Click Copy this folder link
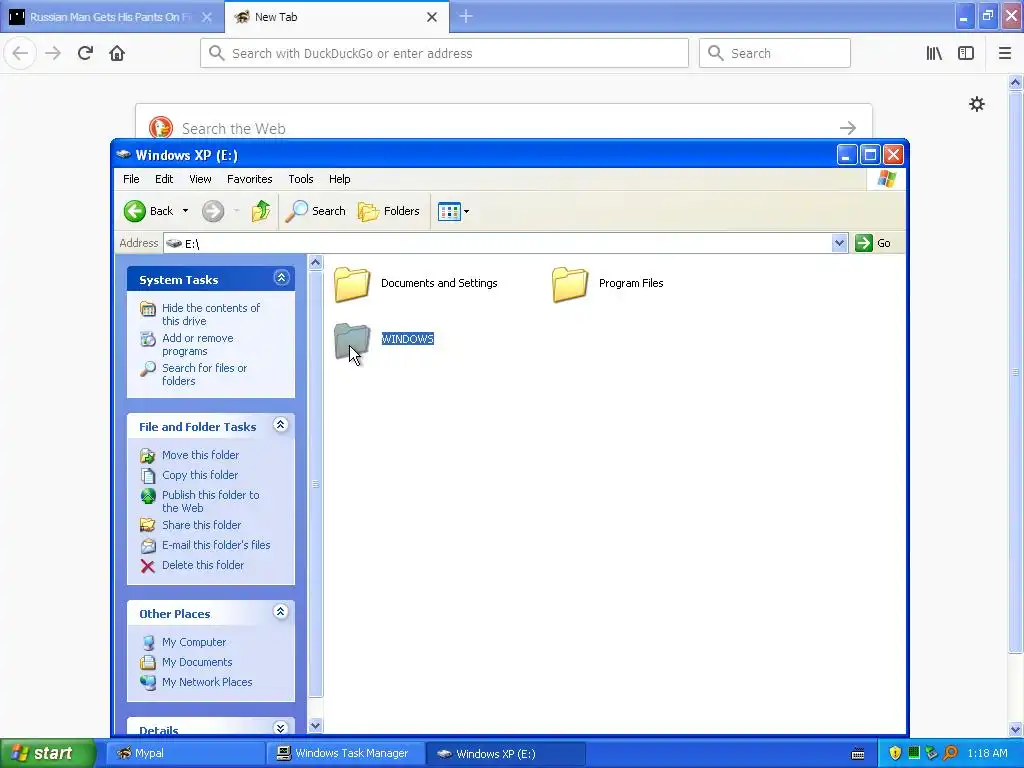Image resolution: width=1024 pixels, height=768 pixels. (x=200, y=475)
